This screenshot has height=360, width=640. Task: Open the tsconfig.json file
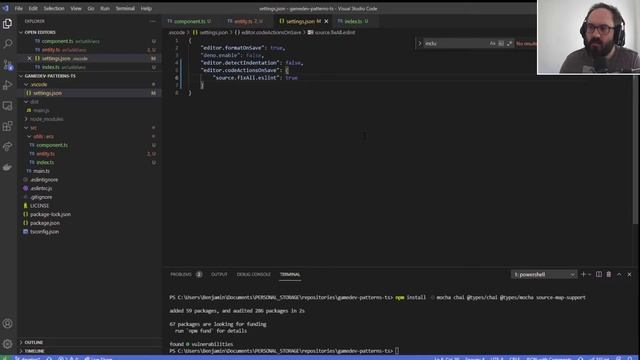coord(44,232)
